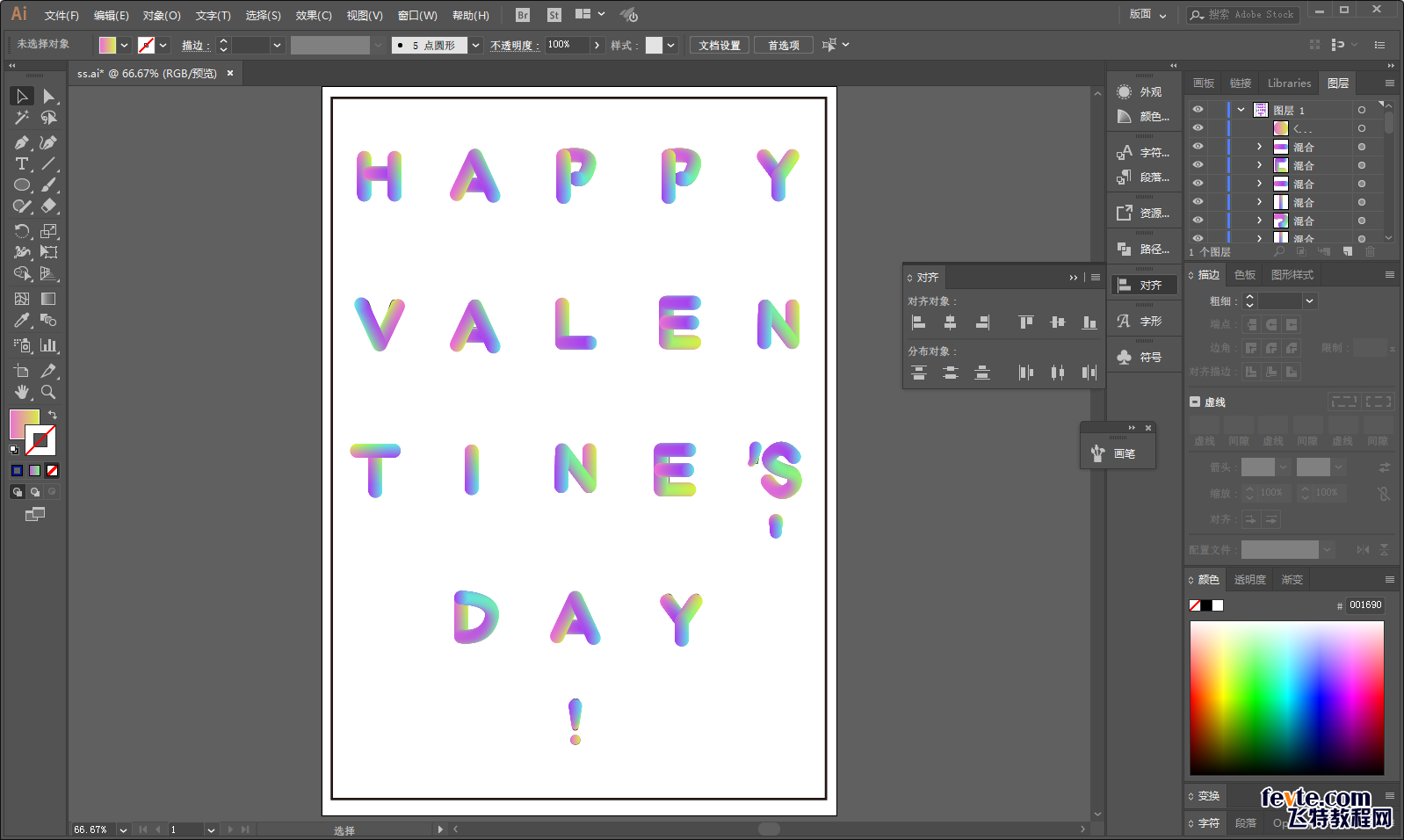This screenshot has height=840, width=1404.
Task: Select the Type tool
Action: 22,164
